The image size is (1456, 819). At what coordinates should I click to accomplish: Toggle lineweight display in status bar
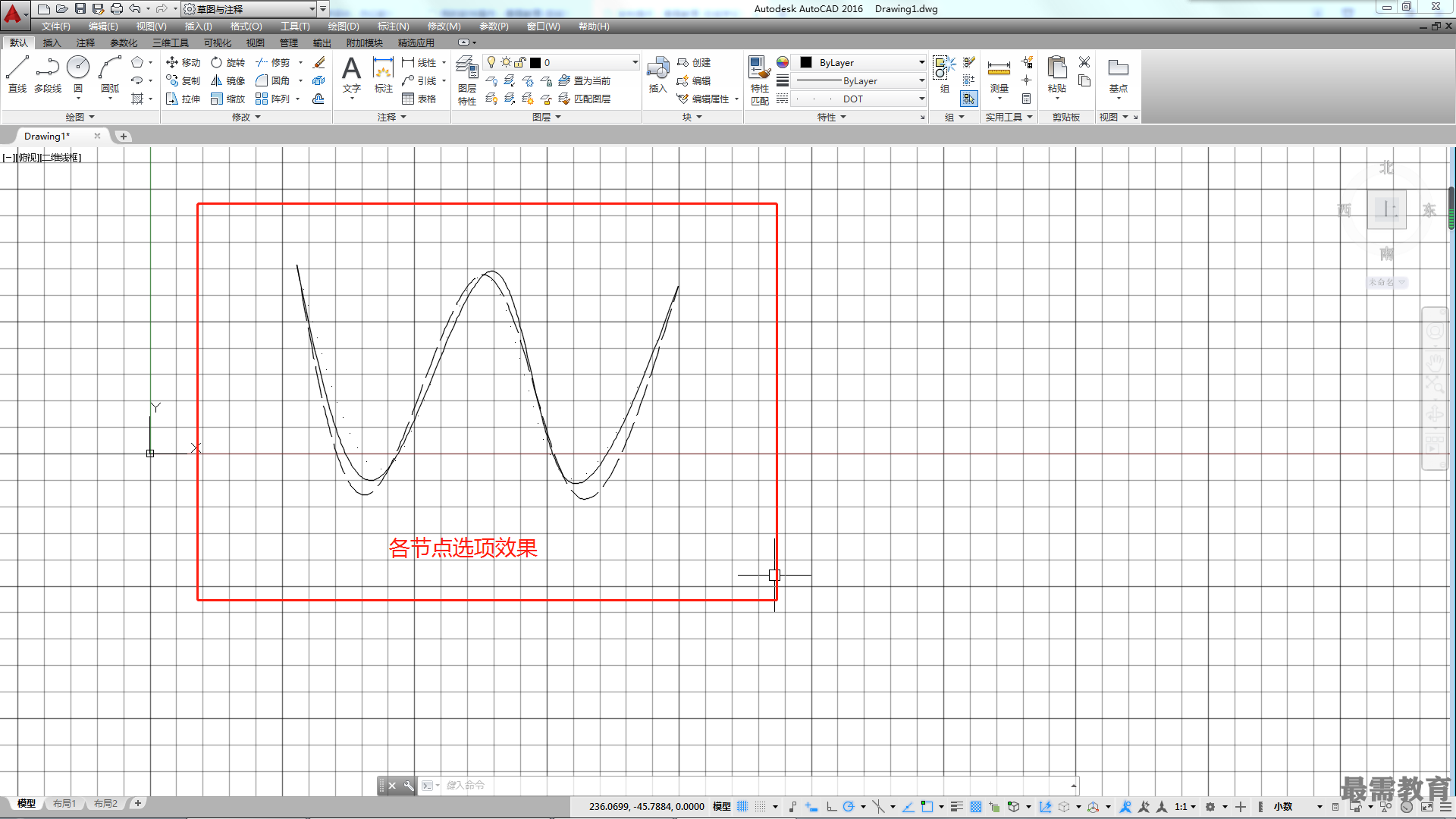point(956,807)
